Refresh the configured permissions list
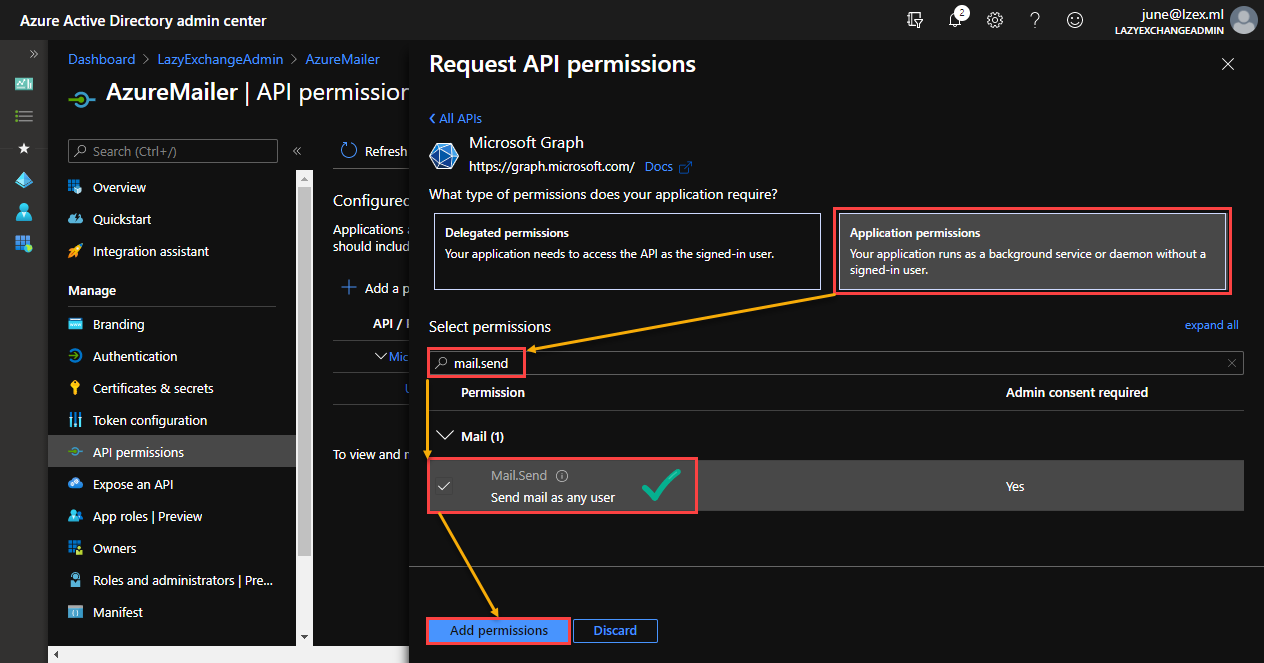 pyautogui.click(x=374, y=151)
